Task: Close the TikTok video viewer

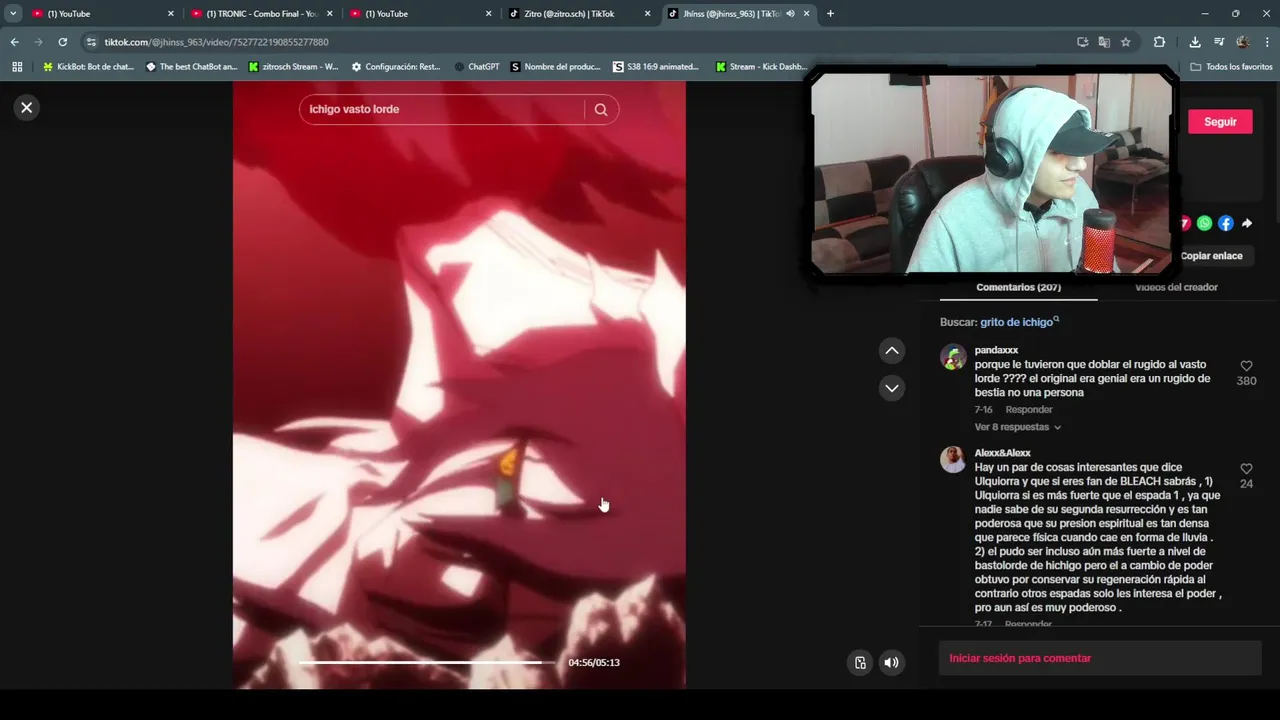Action: pos(27,108)
